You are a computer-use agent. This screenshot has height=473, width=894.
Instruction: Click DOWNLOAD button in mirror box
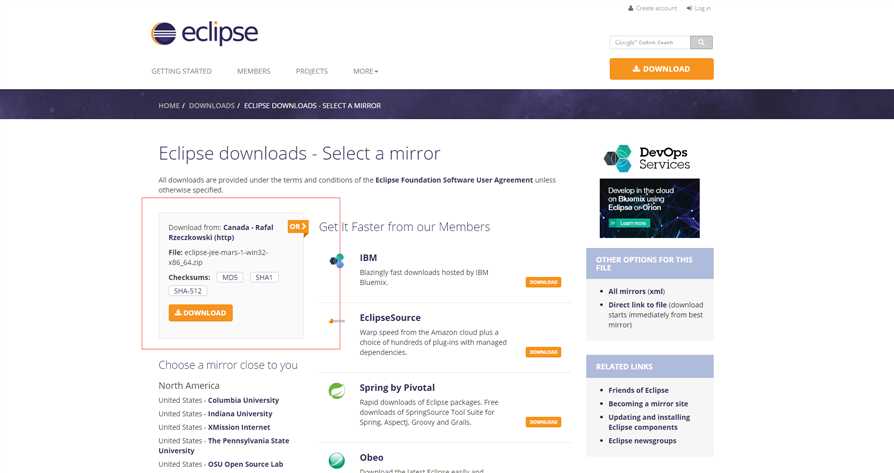pyautogui.click(x=201, y=313)
